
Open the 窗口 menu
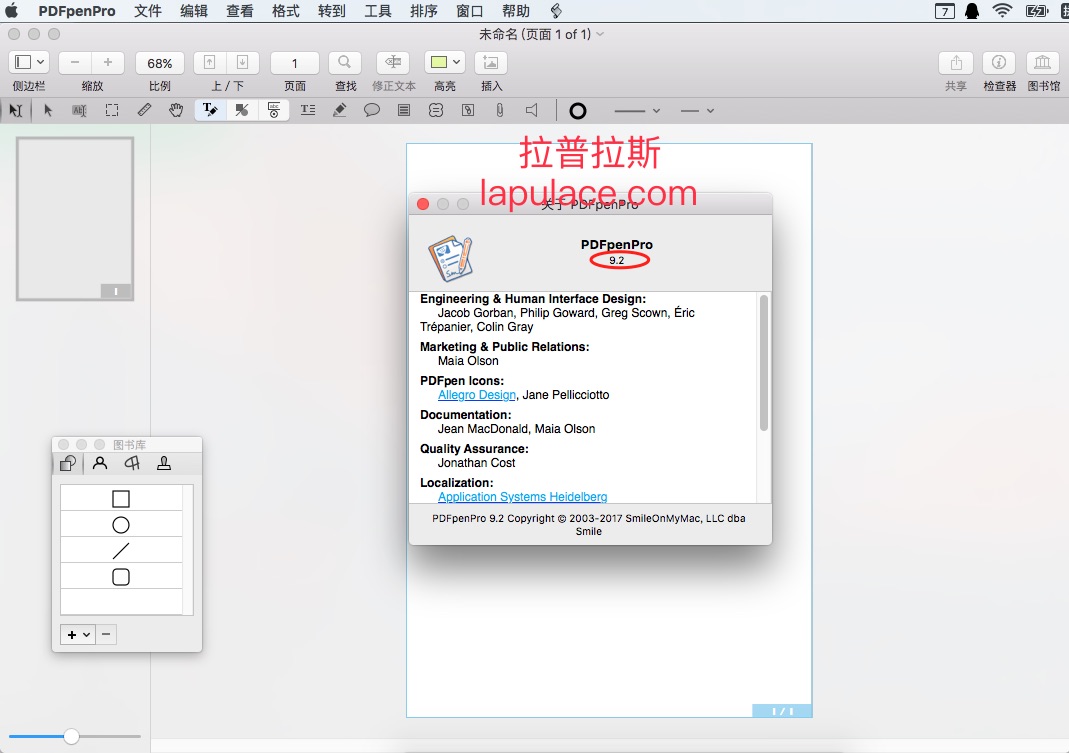tap(469, 11)
